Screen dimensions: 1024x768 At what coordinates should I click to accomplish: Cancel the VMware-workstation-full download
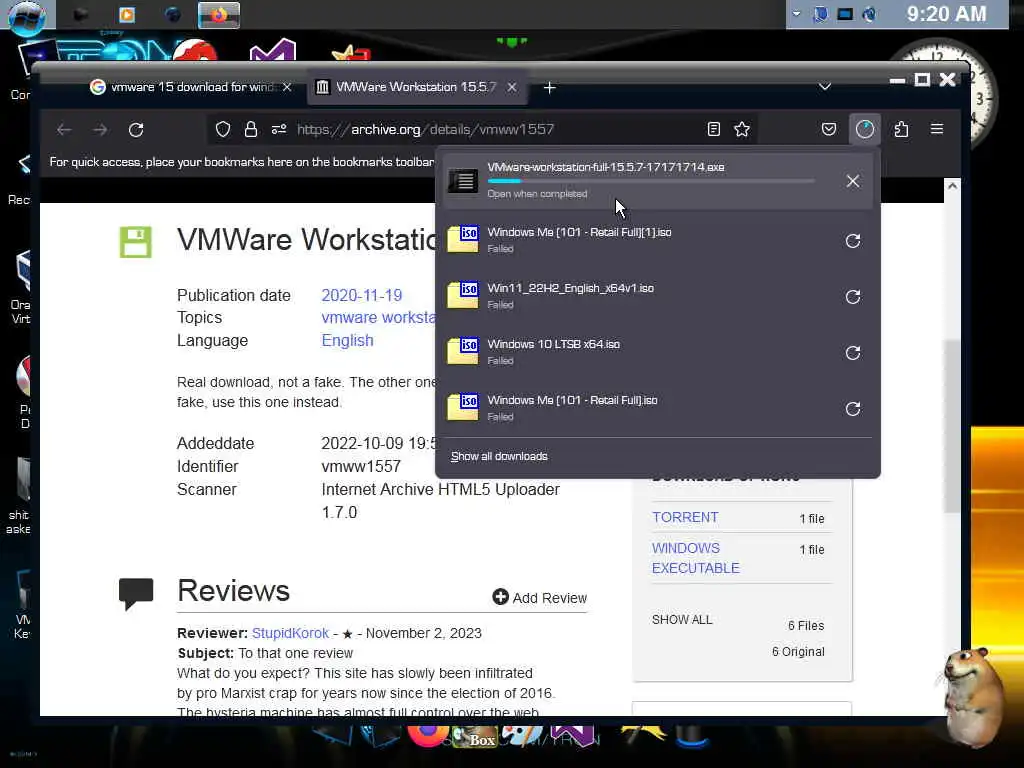coord(853,182)
